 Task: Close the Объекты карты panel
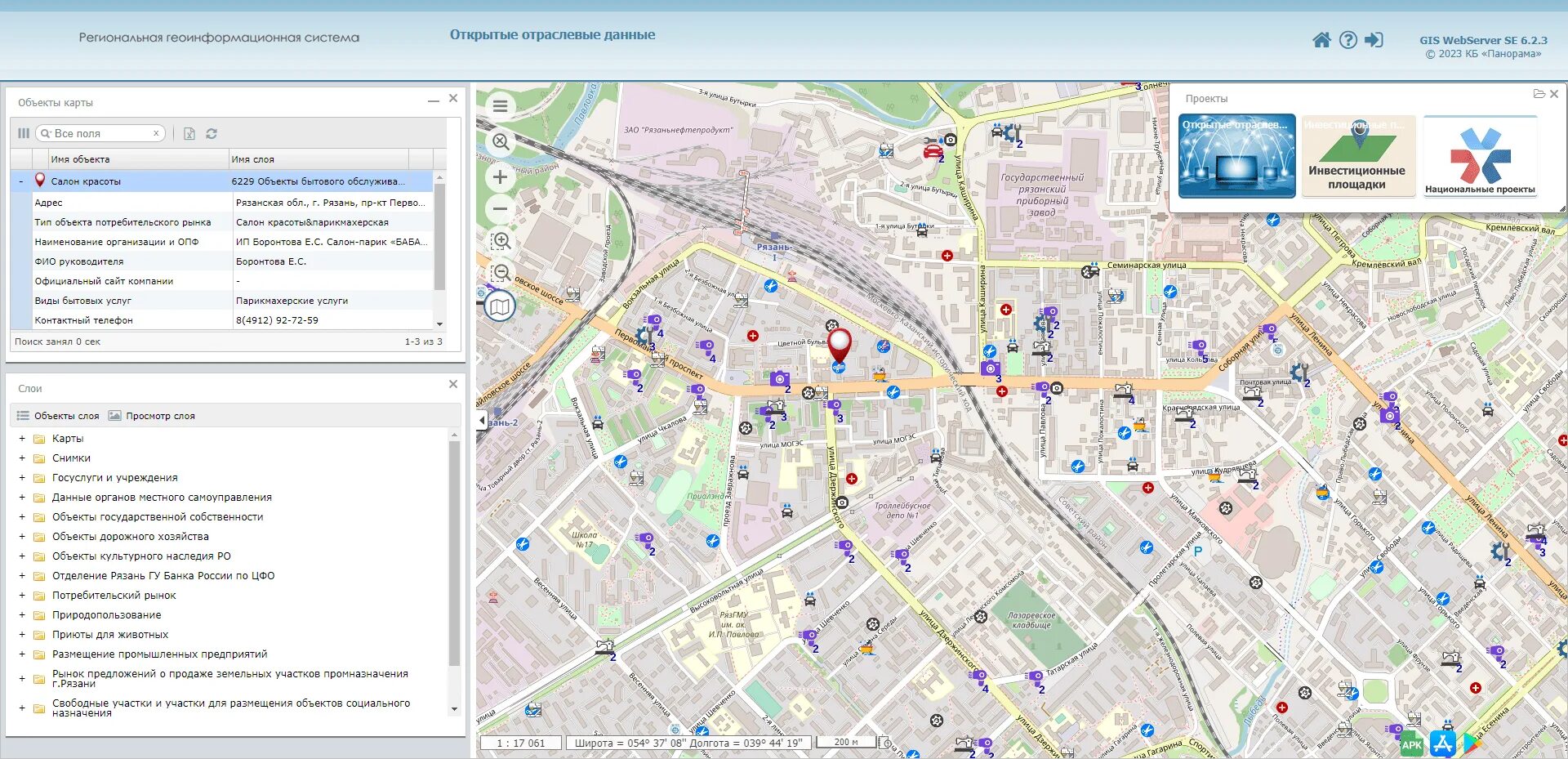453,98
